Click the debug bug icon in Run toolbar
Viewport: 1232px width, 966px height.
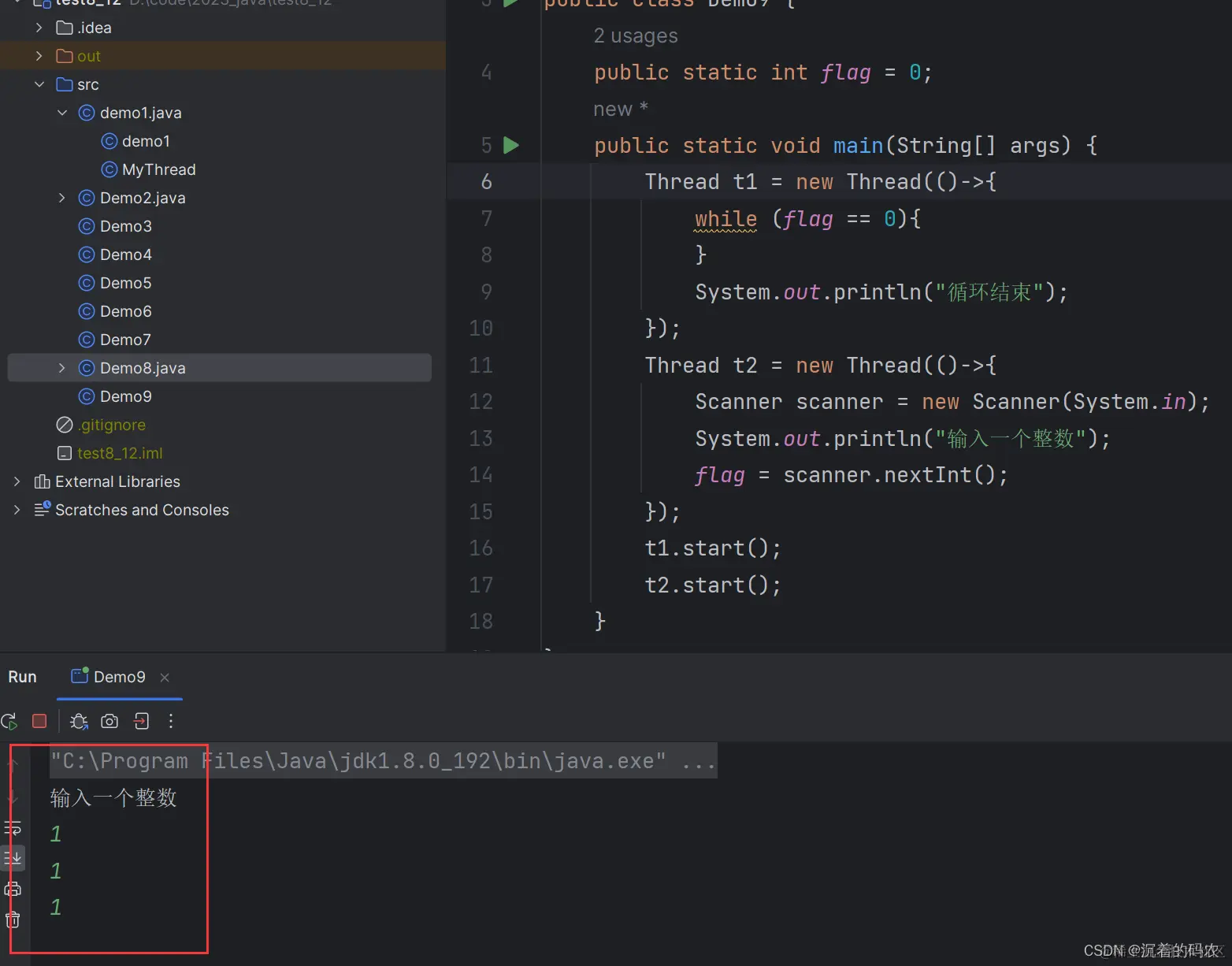pos(79,721)
